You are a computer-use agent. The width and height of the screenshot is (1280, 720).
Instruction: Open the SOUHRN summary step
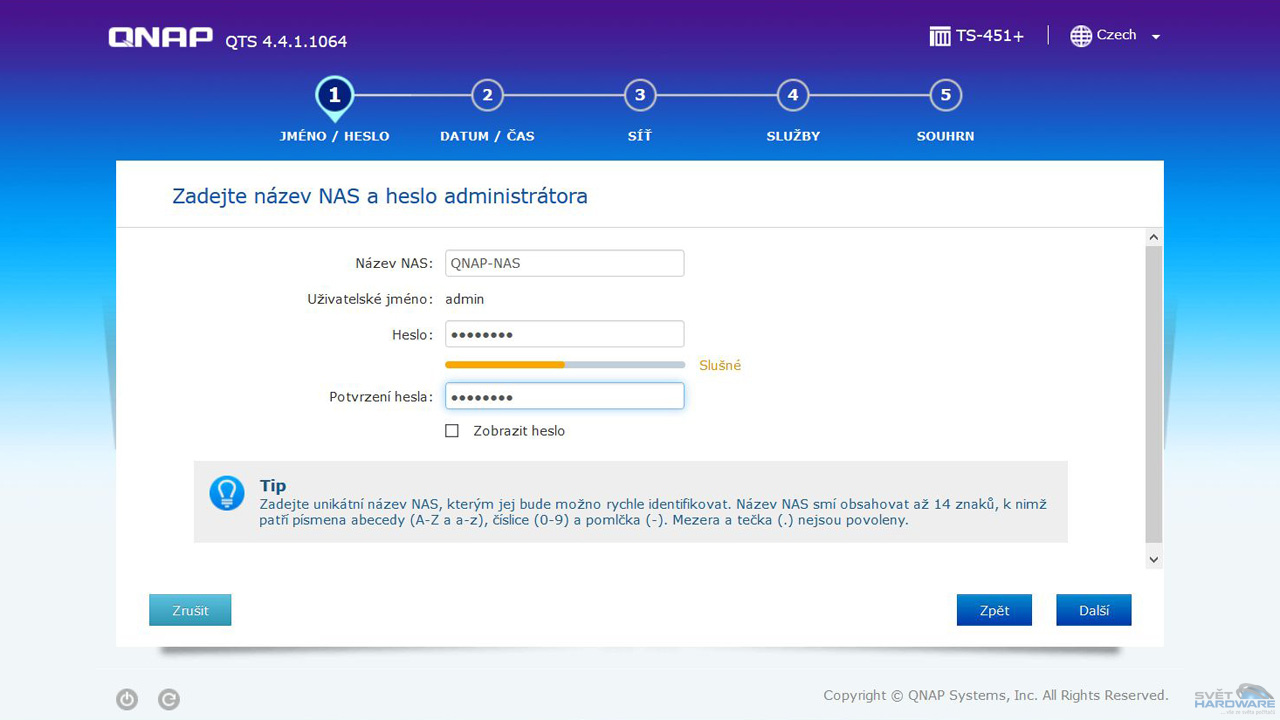click(945, 94)
